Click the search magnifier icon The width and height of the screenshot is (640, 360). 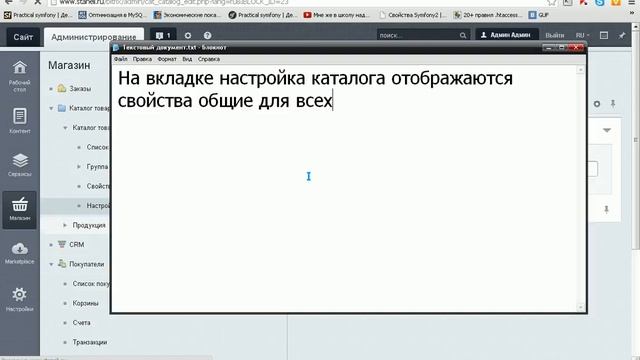point(463,36)
